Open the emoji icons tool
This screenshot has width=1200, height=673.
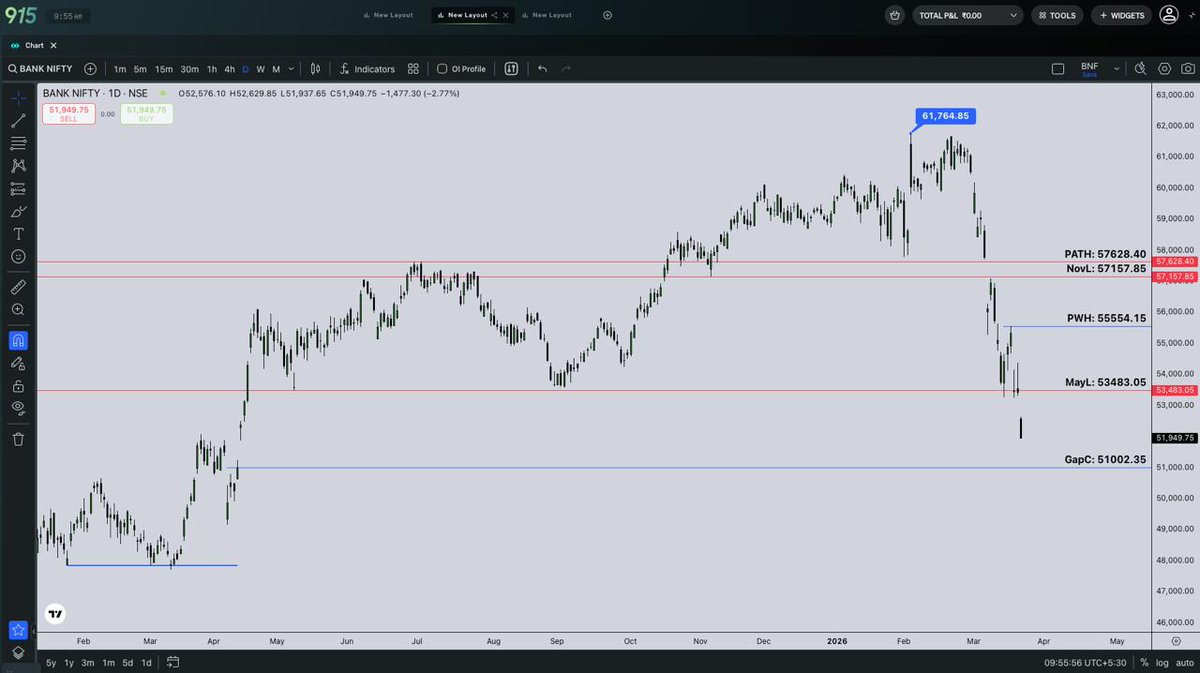click(x=18, y=257)
